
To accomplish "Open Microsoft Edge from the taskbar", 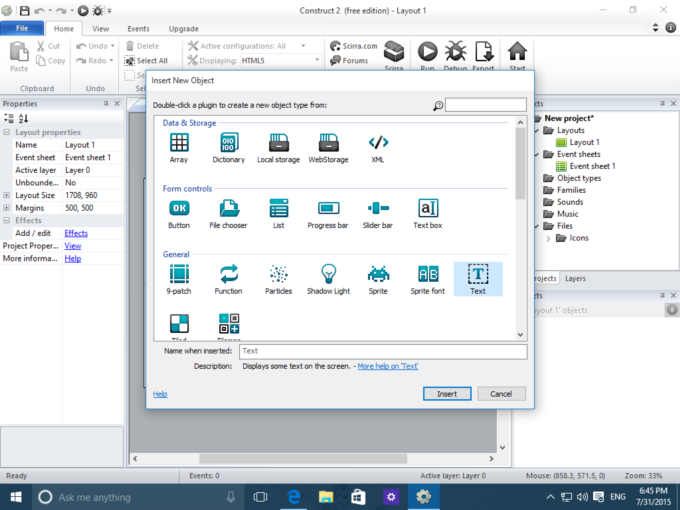I will pyautogui.click(x=294, y=497).
